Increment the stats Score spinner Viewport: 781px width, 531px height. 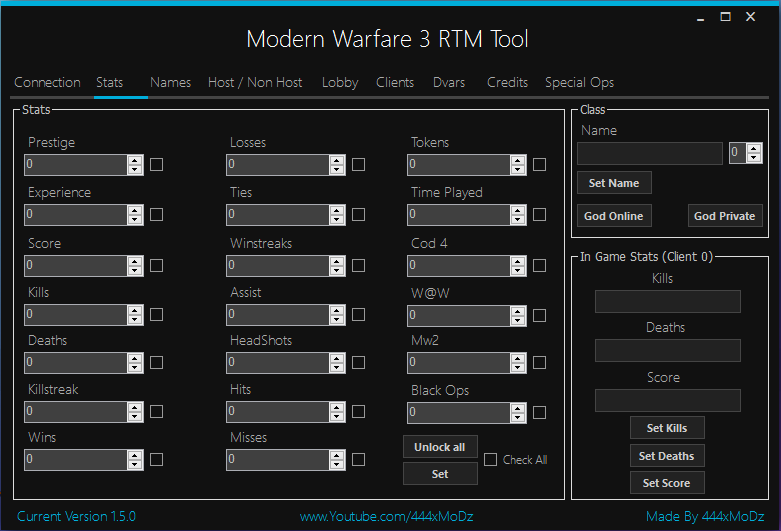pos(134,261)
